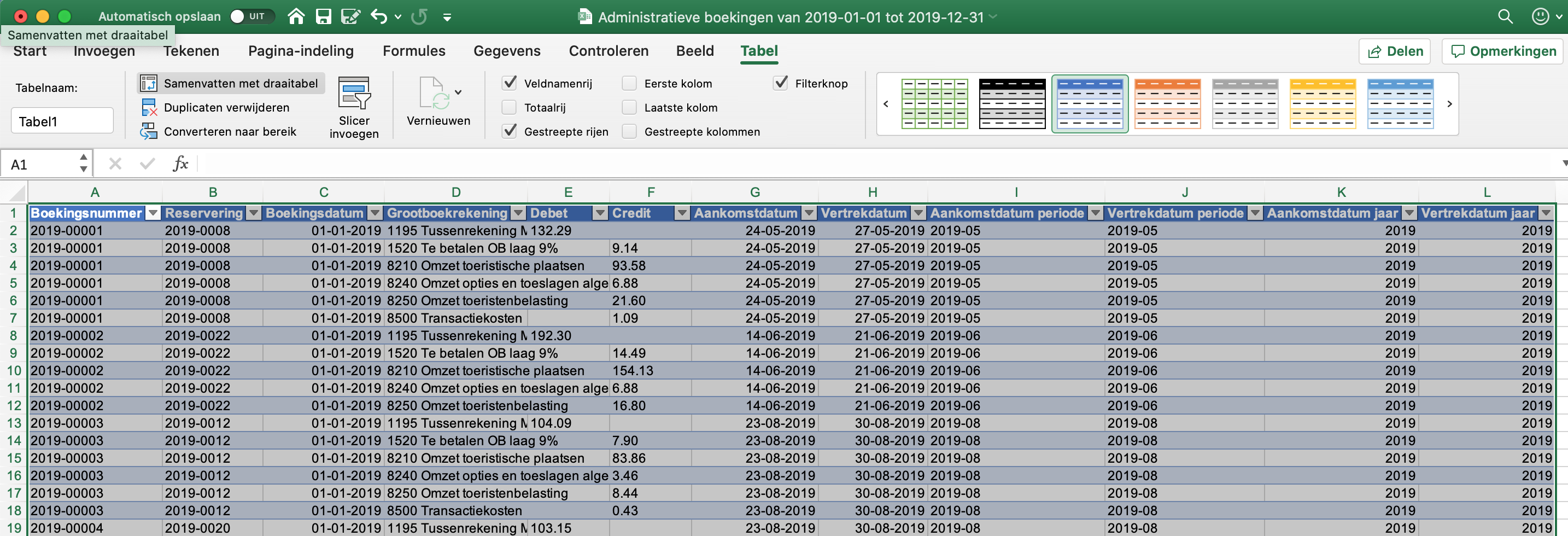Open the Start ribbon tab
The image size is (1568, 536).
[x=30, y=51]
